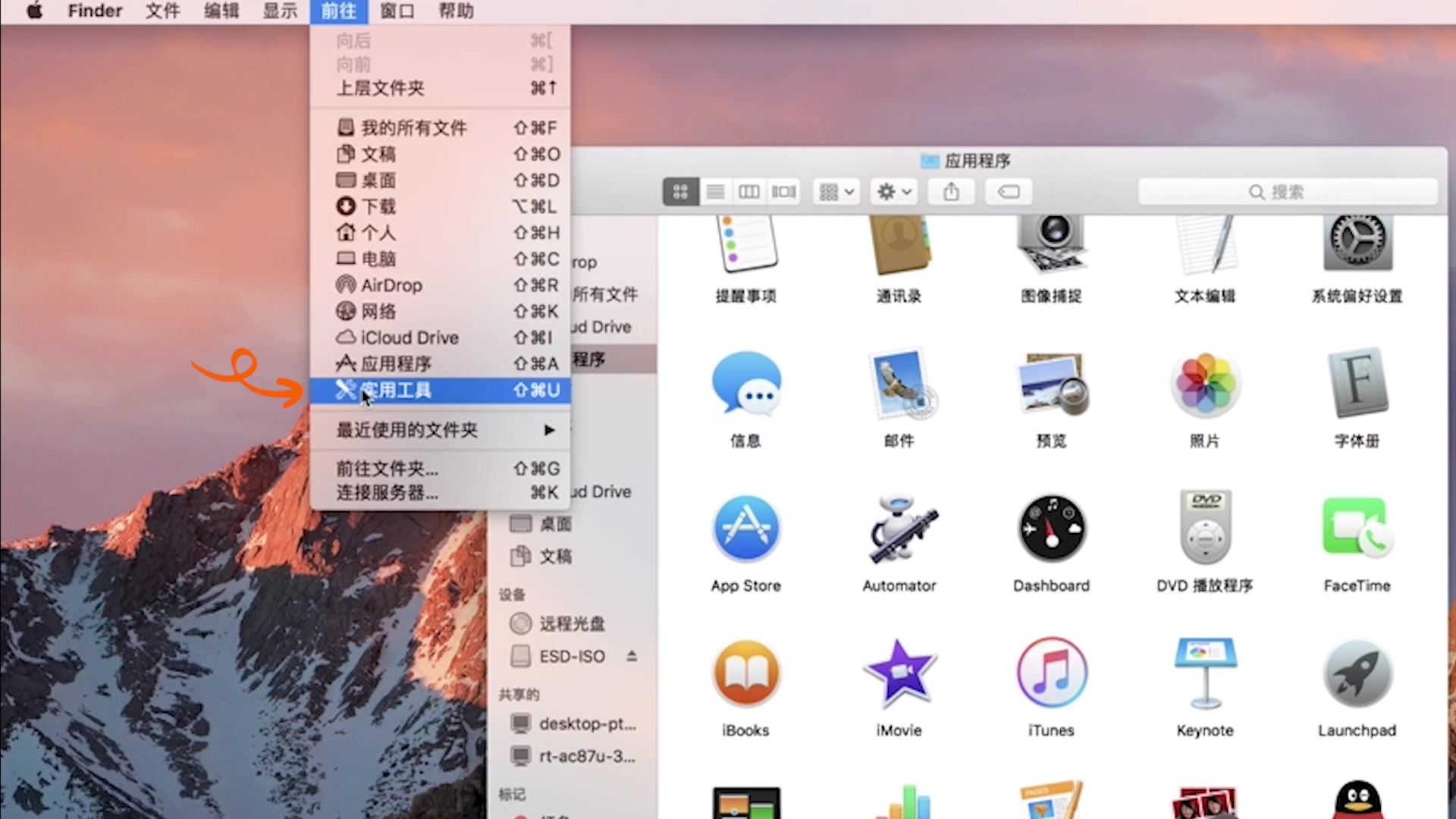Image resolution: width=1456 pixels, height=819 pixels.
Task: Open the 文件 menu in menu bar
Action: pyautogui.click(x=163, y=11)
